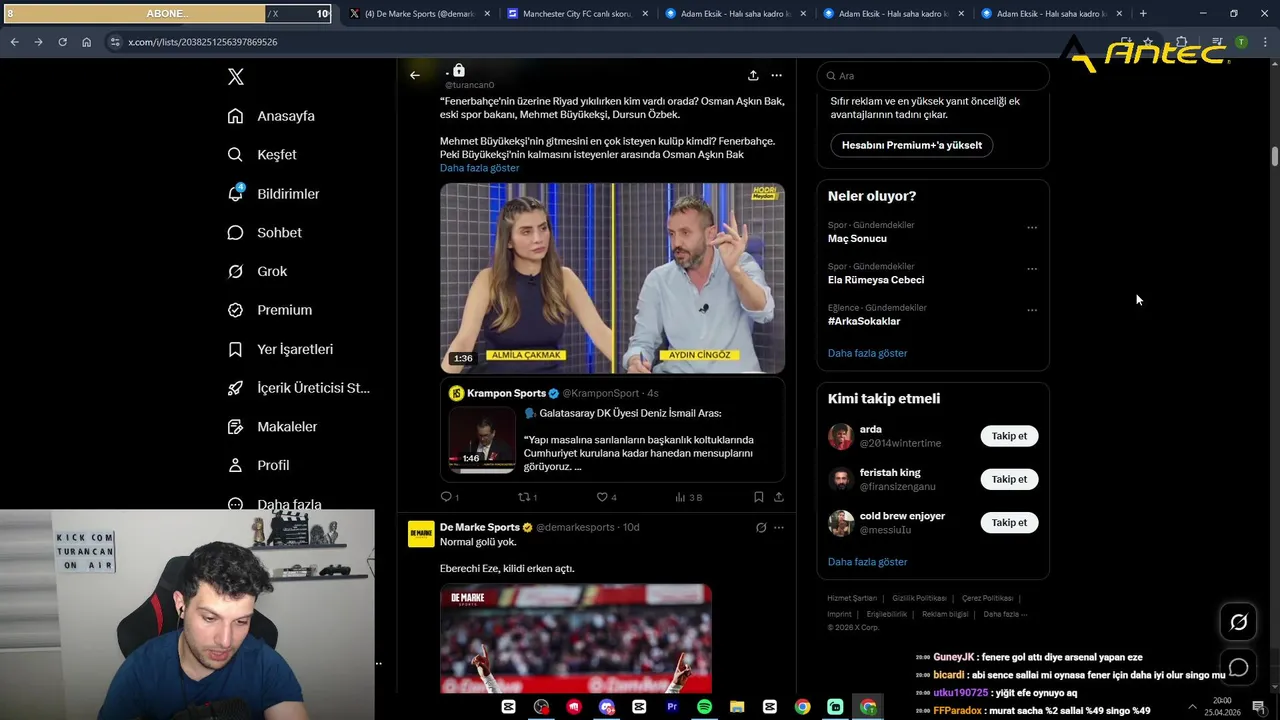
Task: Open OBS Studio from taskbar
Action: tap(541, 707)
